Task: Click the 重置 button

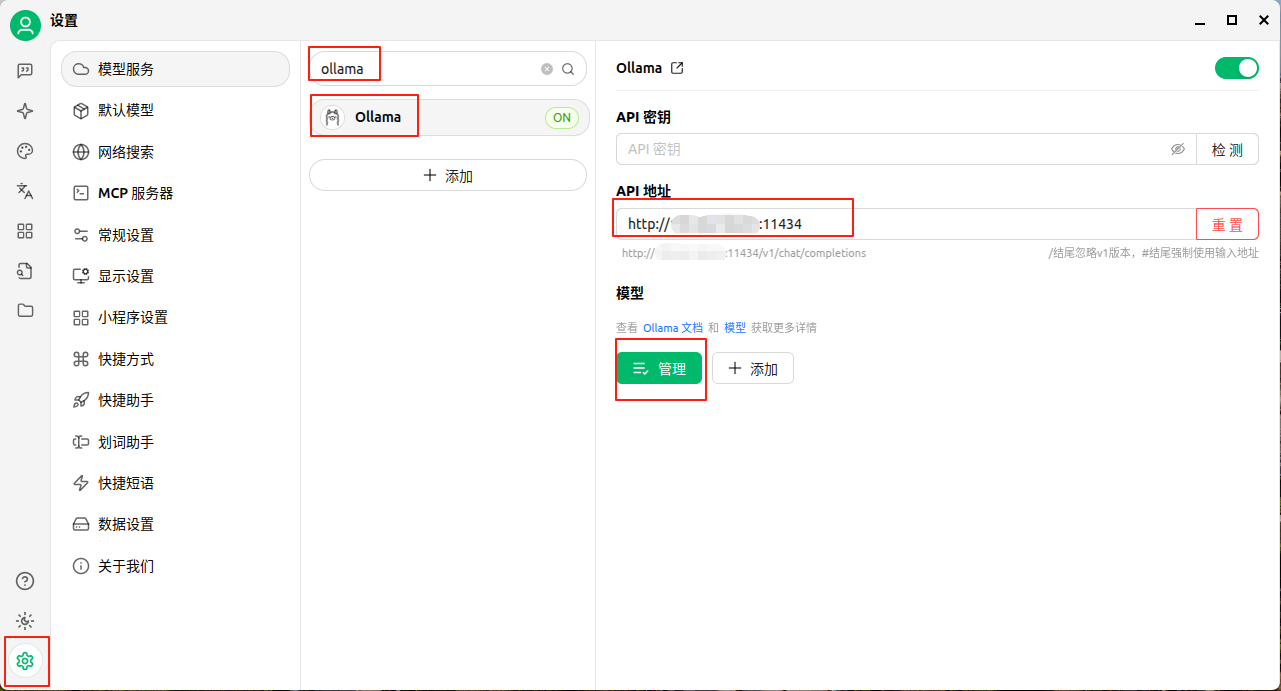Action: pos(1227,224)
